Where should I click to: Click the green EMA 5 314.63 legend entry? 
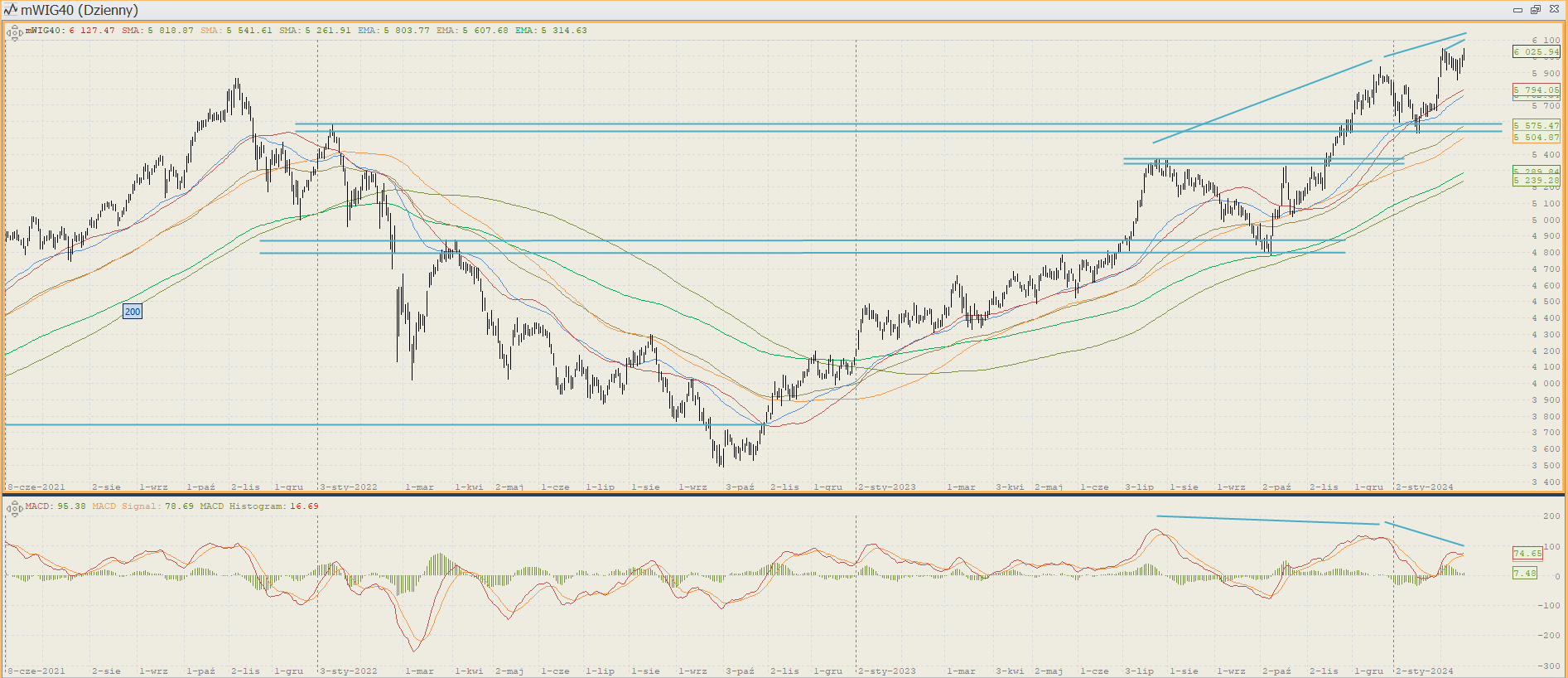(551, 31)
